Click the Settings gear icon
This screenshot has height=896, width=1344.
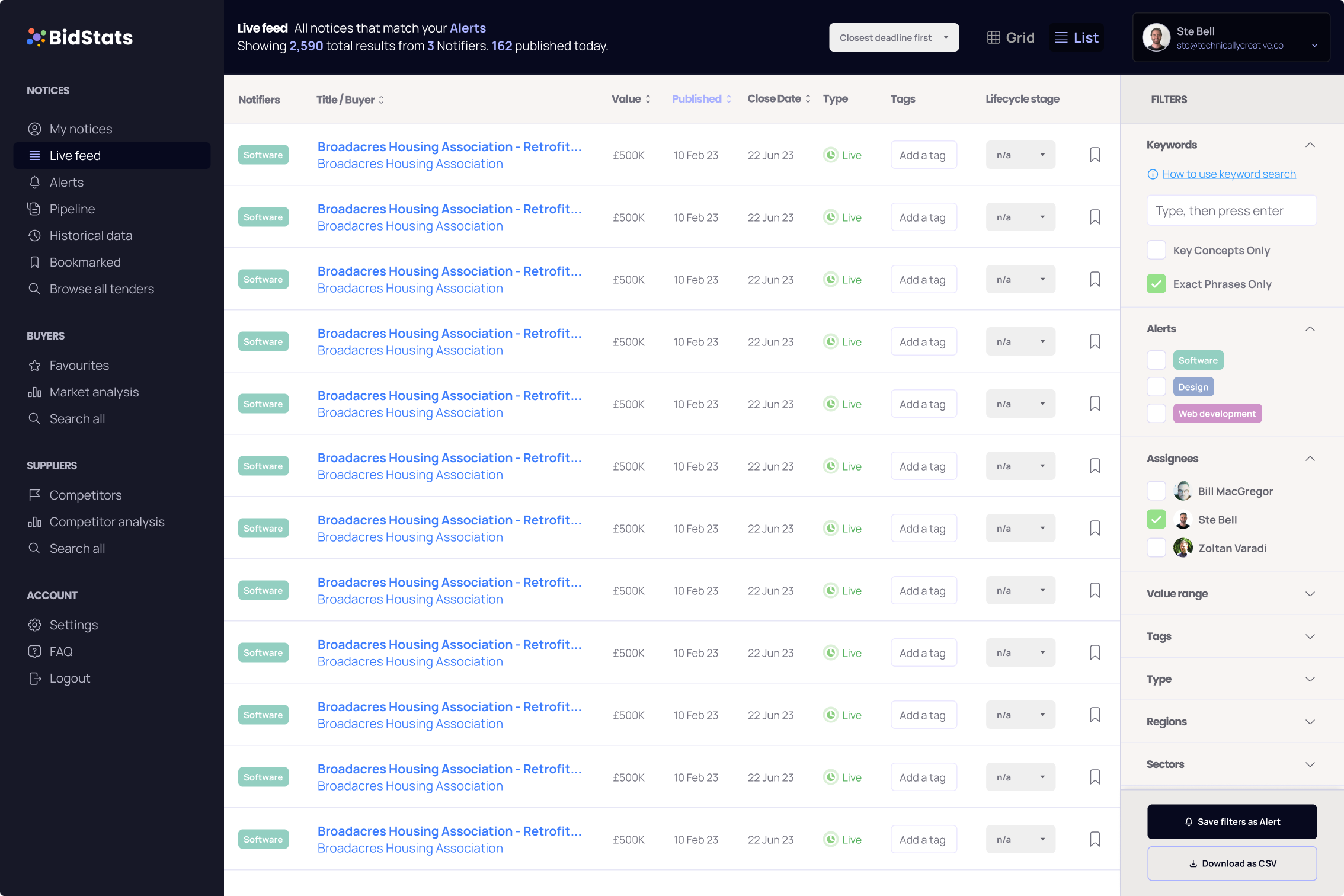tap(34, 625)
